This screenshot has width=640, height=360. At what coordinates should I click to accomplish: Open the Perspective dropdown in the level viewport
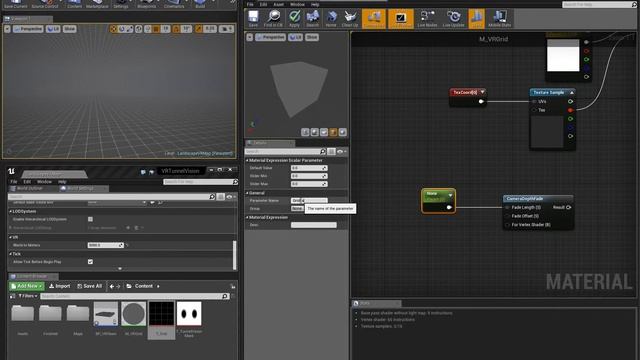[x=28, y=29]
